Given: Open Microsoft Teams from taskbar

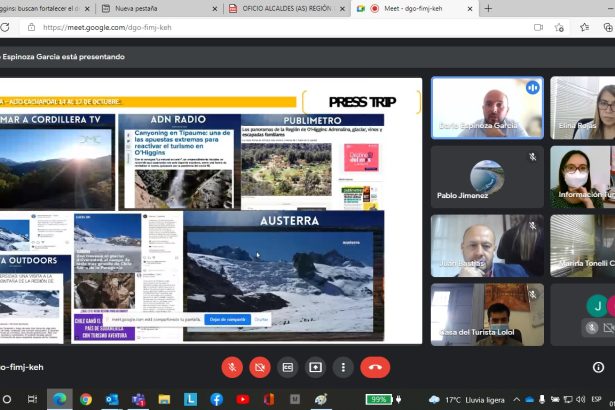Looking at the screenshot, I should 138,399.
